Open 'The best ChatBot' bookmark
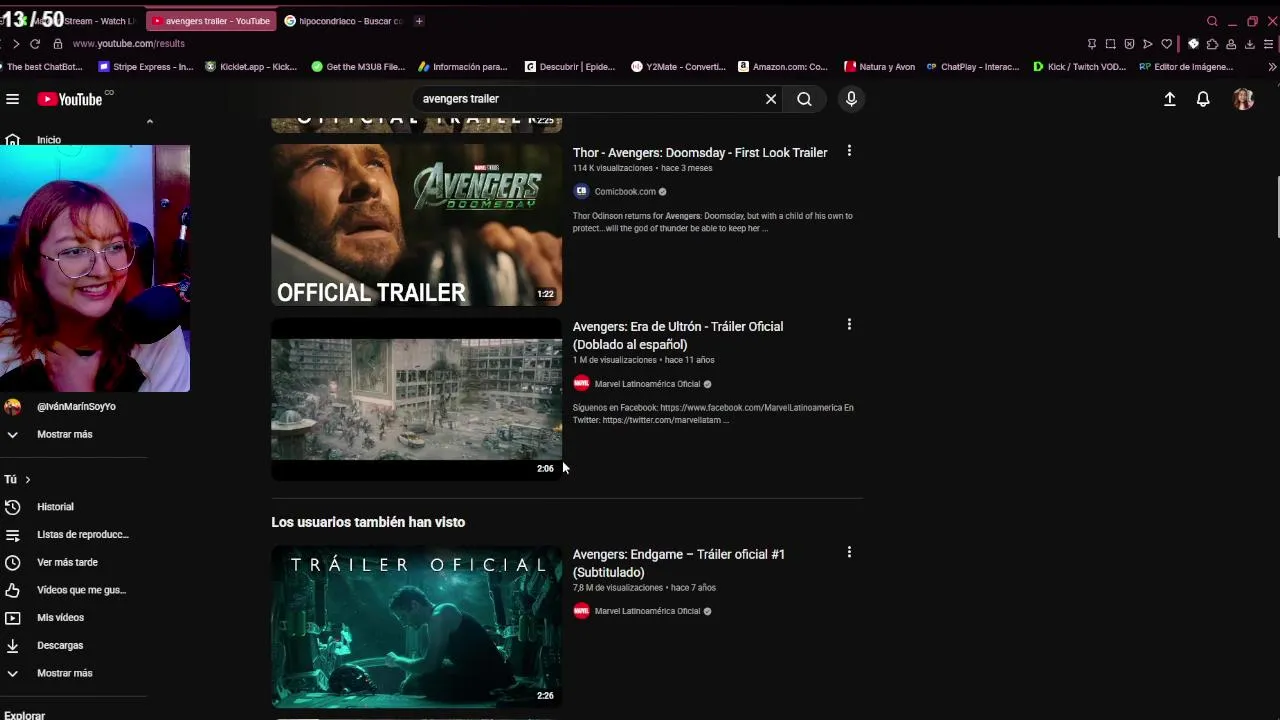This screenshot has height=720, width=1280. (44, 67)
